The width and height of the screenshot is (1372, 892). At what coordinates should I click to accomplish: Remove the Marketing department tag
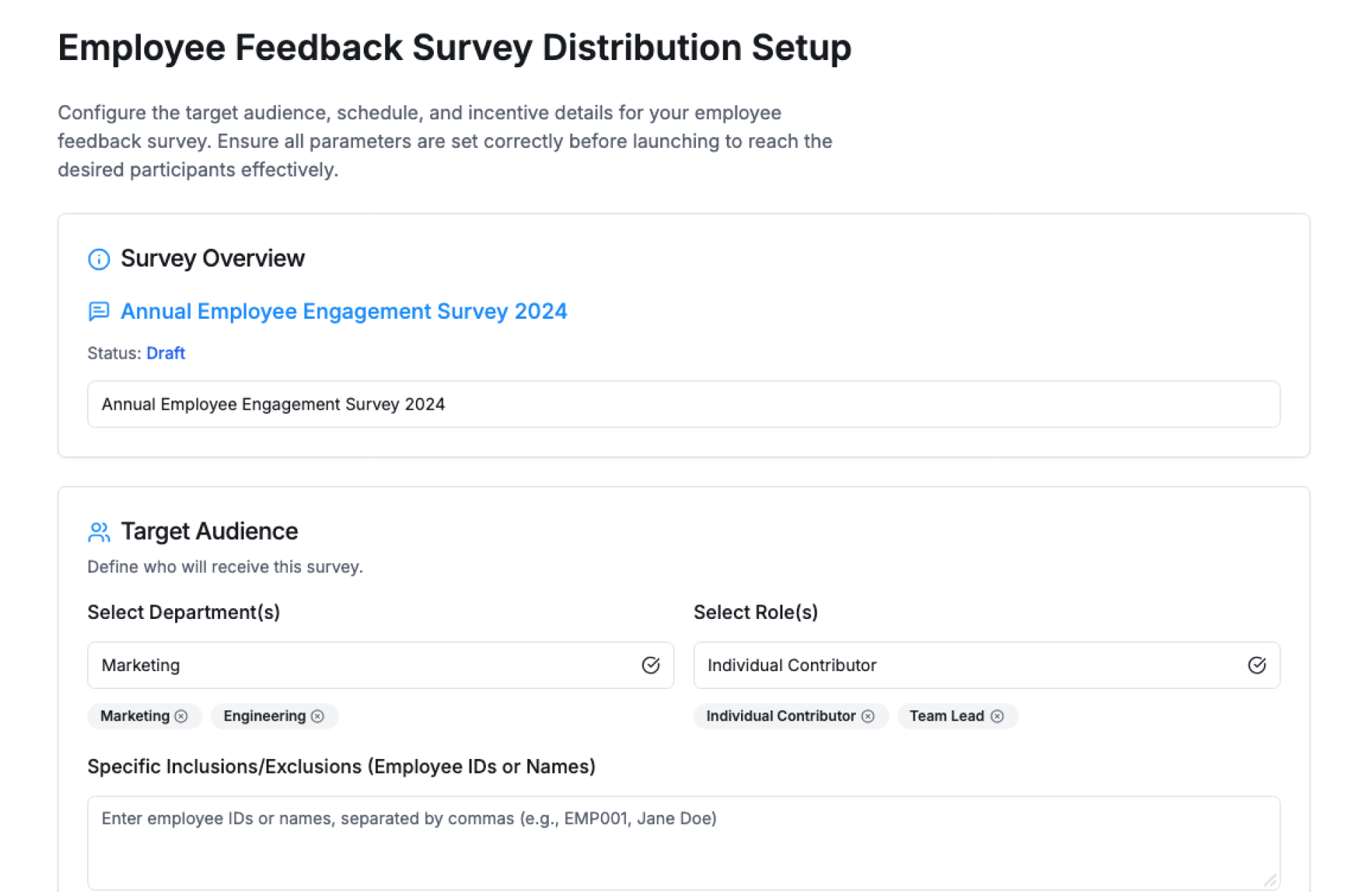[x=182, y=716]
